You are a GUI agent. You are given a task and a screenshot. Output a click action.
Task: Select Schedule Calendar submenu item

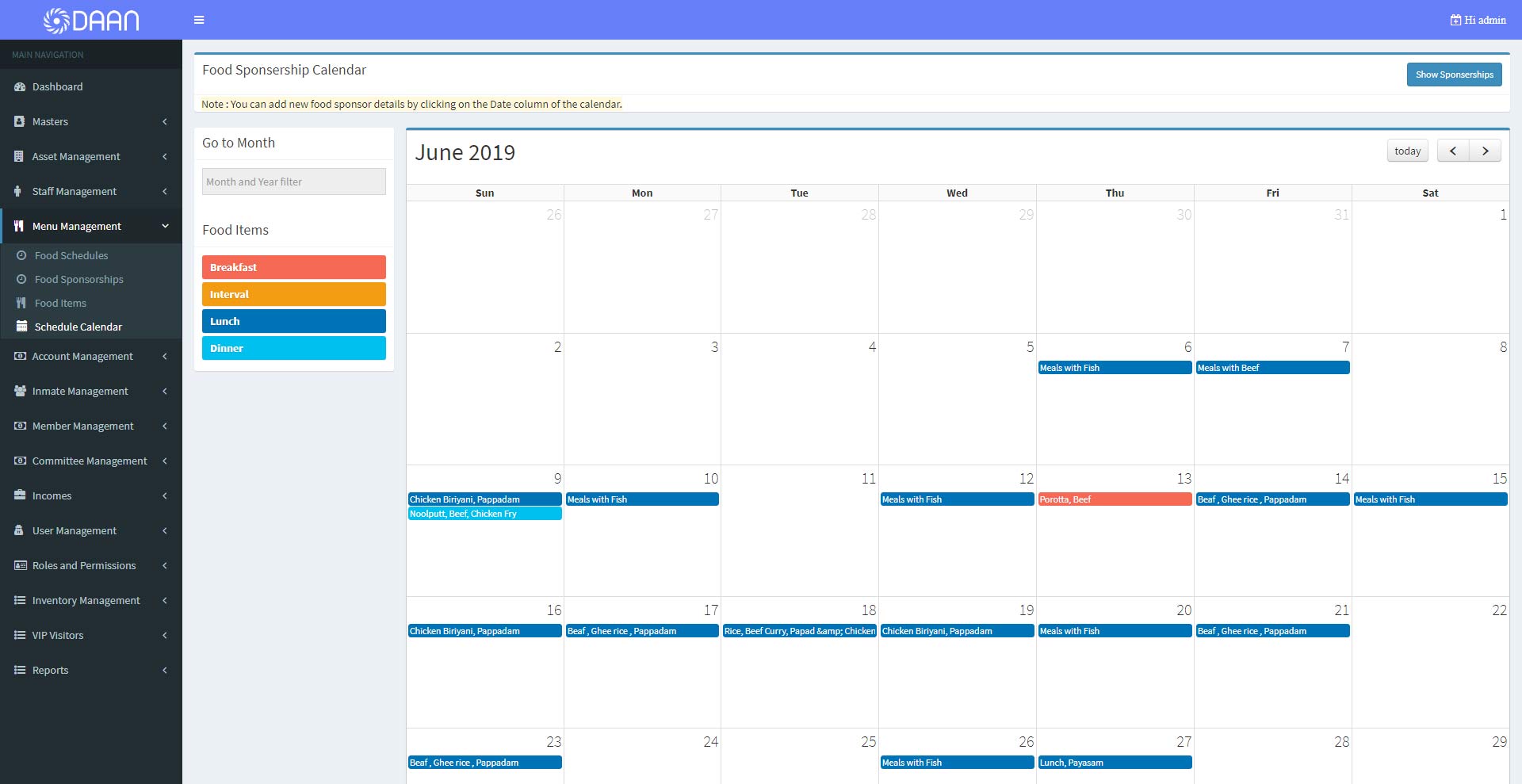pos(91,327)
